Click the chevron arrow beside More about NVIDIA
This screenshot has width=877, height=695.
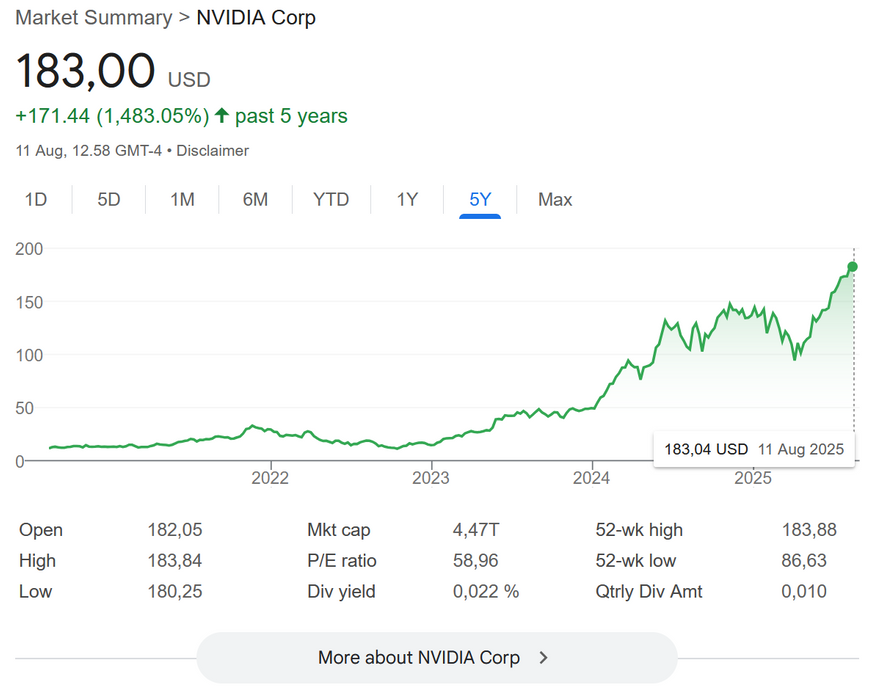point(543,658)
